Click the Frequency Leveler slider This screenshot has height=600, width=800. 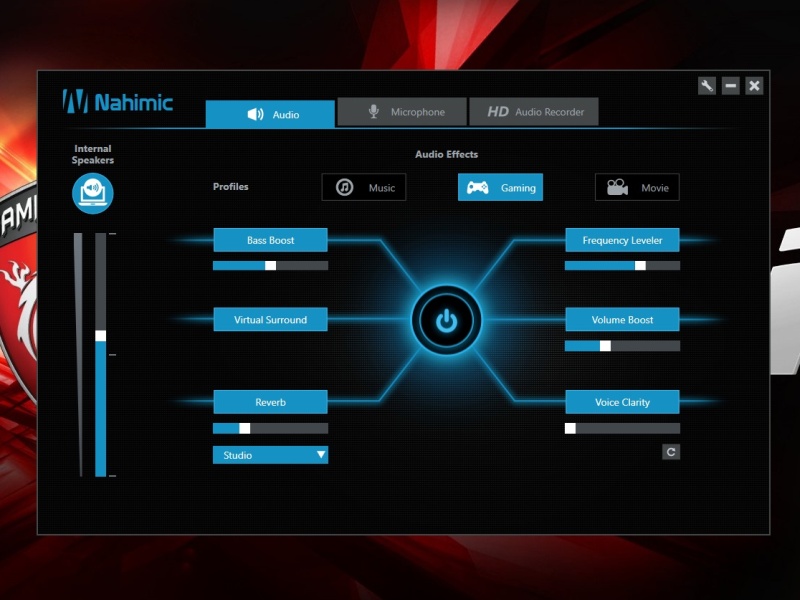coord(622,265)
